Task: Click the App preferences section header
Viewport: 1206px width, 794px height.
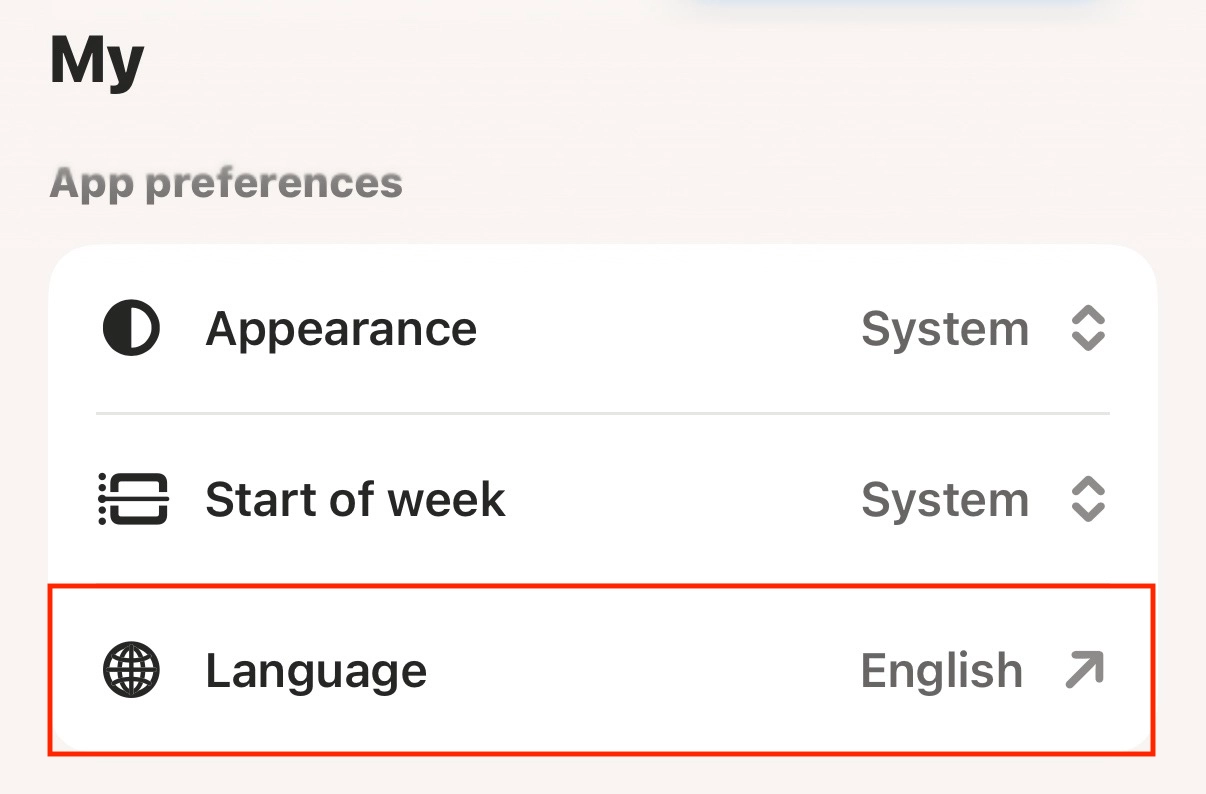Action: 226,183
